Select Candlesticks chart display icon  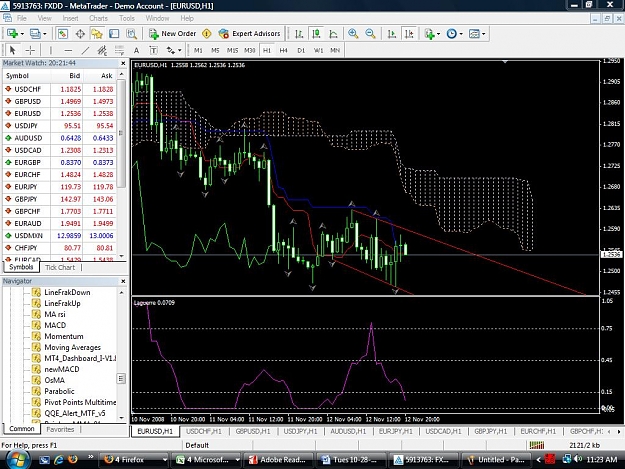point(316,34)
